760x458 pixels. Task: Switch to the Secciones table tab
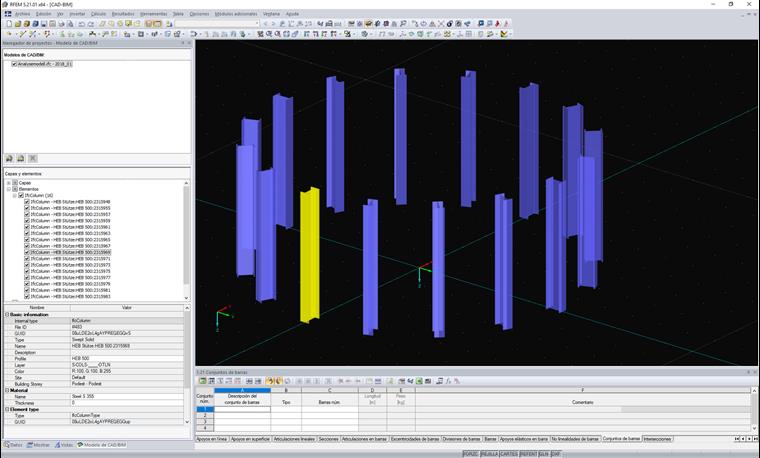tap(329, 439)
